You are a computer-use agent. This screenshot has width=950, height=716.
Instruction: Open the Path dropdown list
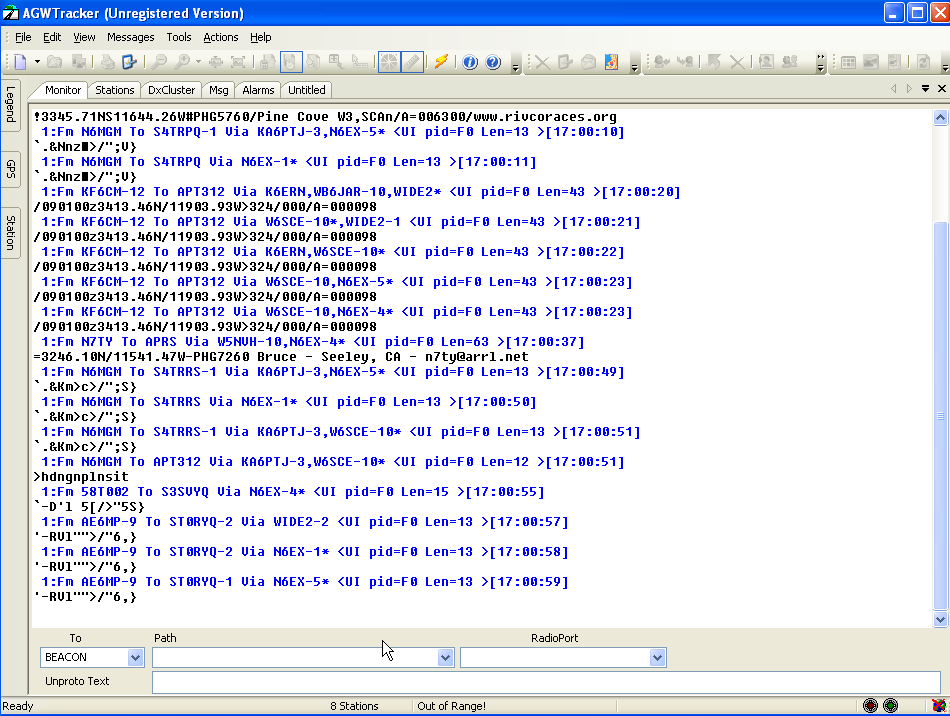446,657
